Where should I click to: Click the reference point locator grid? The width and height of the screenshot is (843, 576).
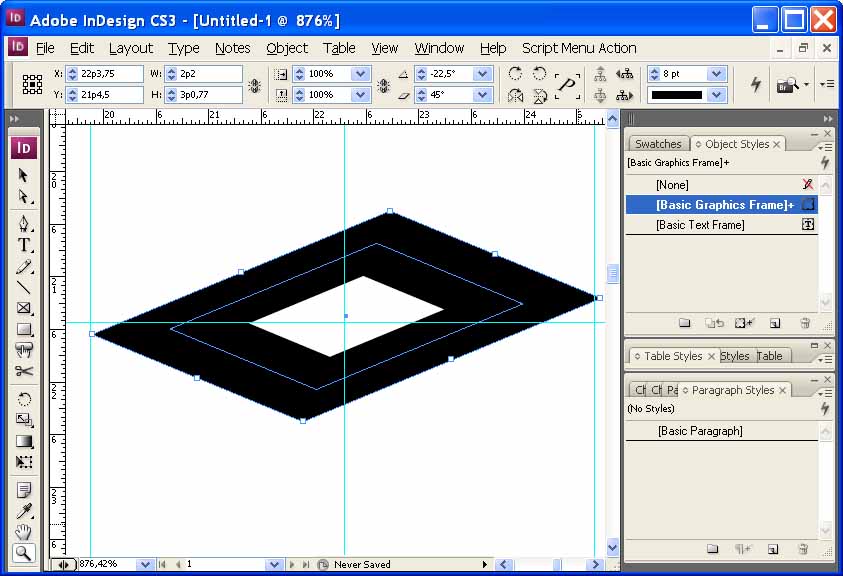click(x=32, y=84)
